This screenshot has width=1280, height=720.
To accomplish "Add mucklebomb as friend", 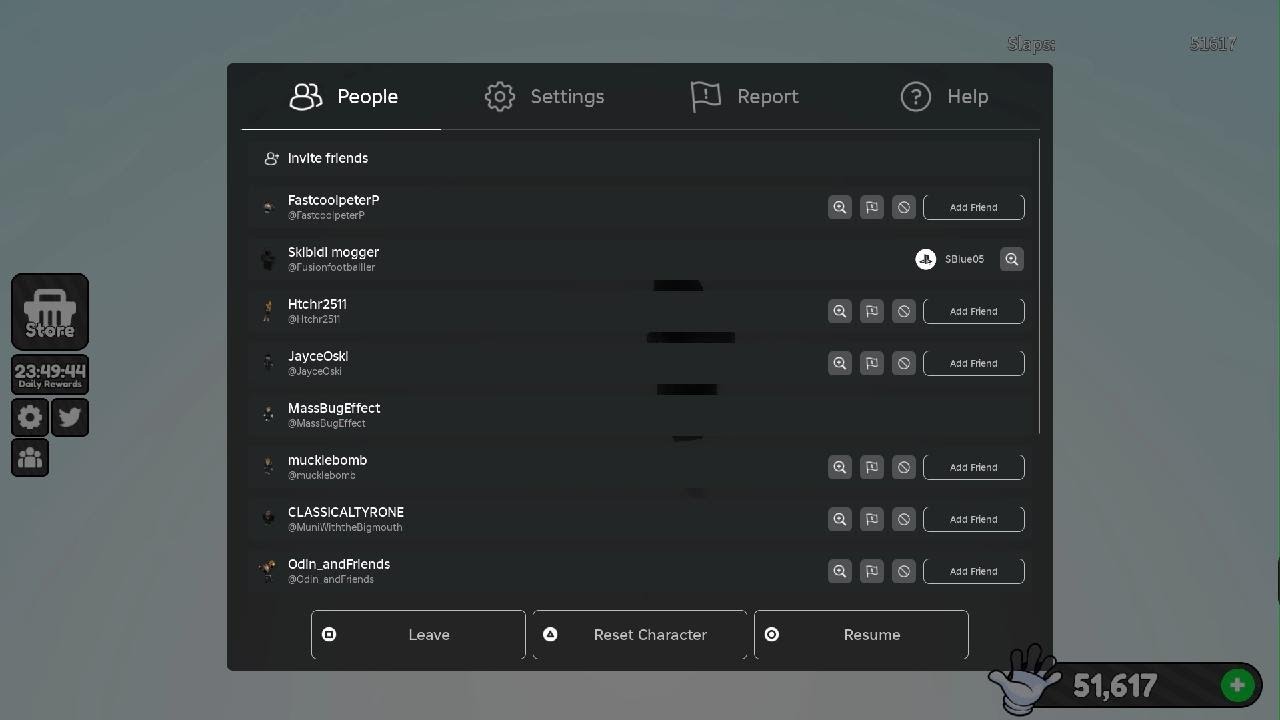I will pyautogui.click(x=974, y=467).
